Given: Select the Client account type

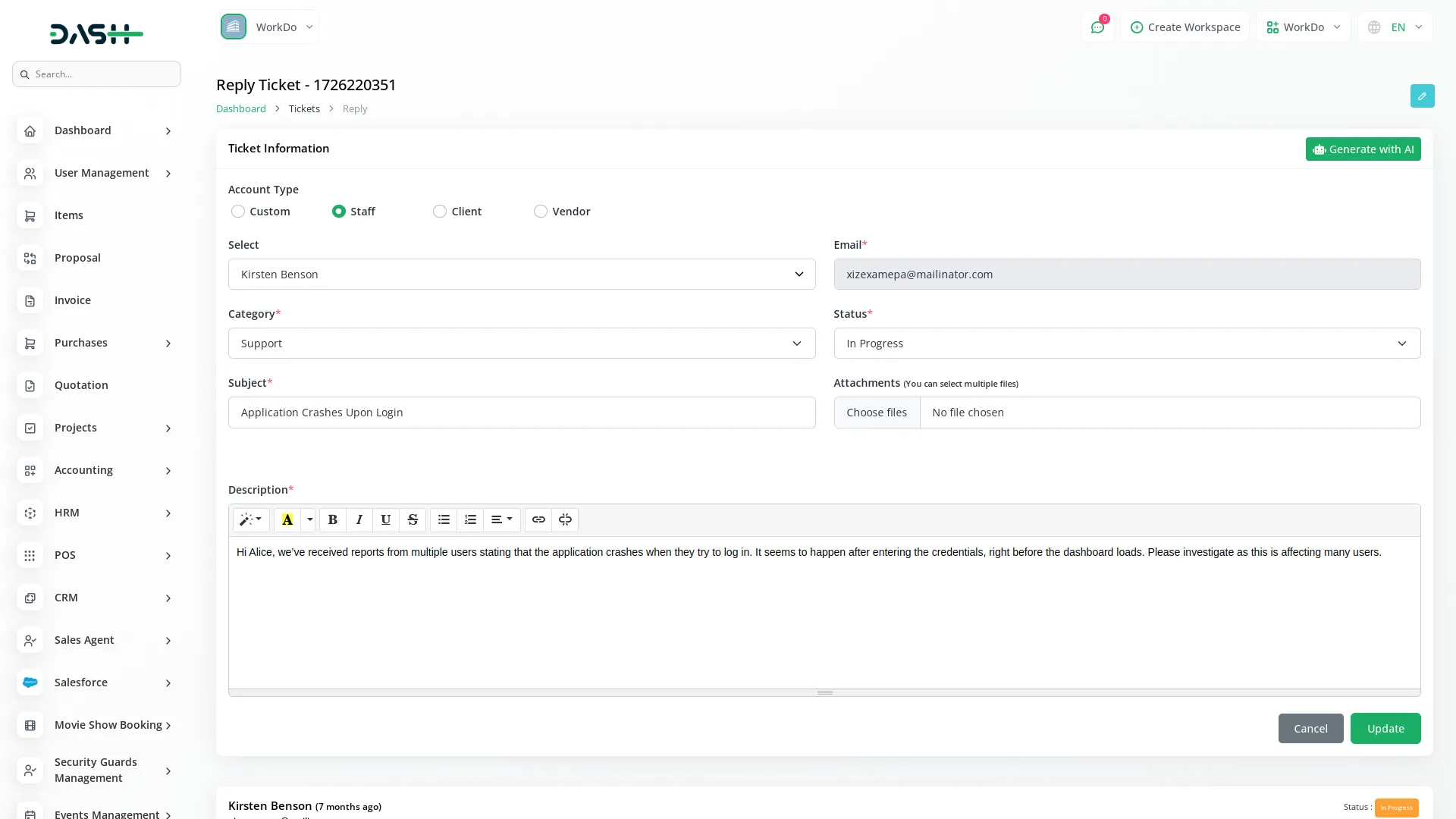Looking at the screenshot, I should [x=440, y=212].
